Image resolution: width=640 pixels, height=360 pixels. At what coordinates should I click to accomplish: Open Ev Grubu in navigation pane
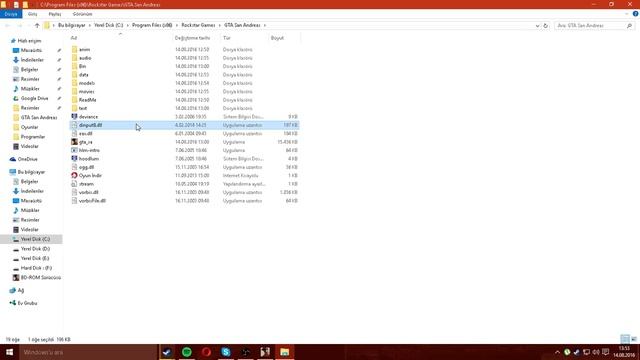point(27,303)
